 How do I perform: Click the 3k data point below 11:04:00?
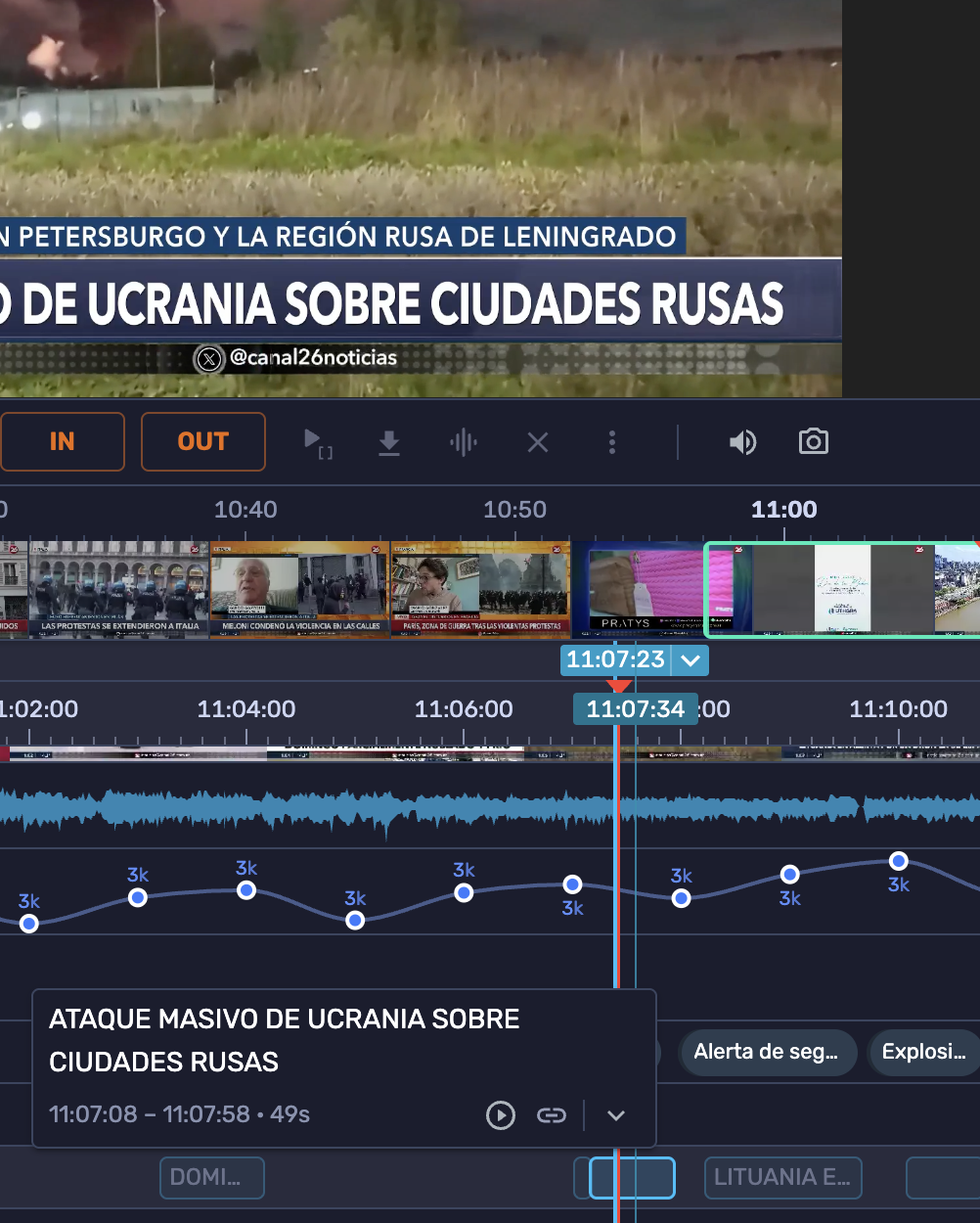point(246,890)
